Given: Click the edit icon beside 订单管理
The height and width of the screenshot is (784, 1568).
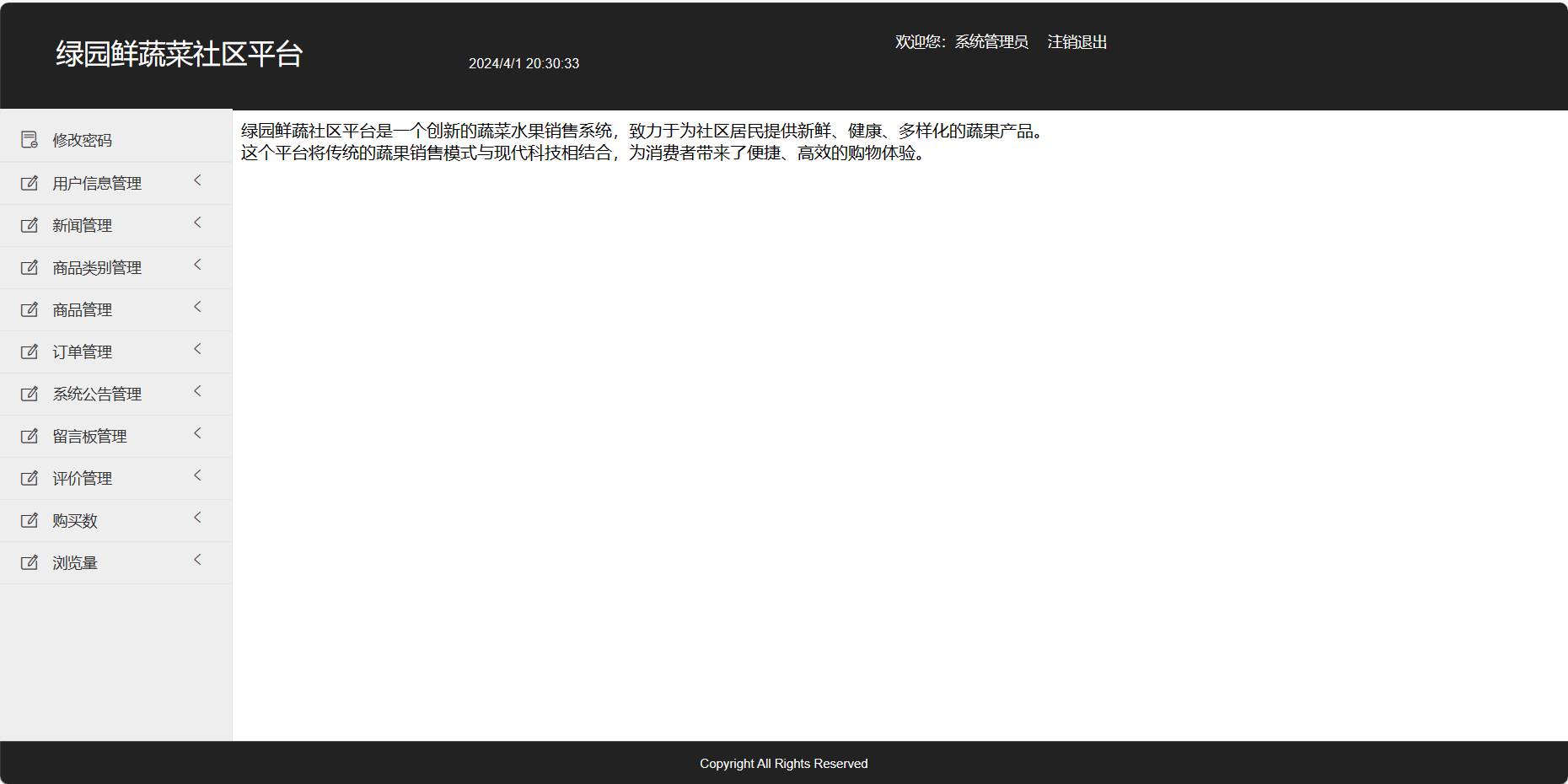Looking at the screenshot, I should click(x=30, y=352).
